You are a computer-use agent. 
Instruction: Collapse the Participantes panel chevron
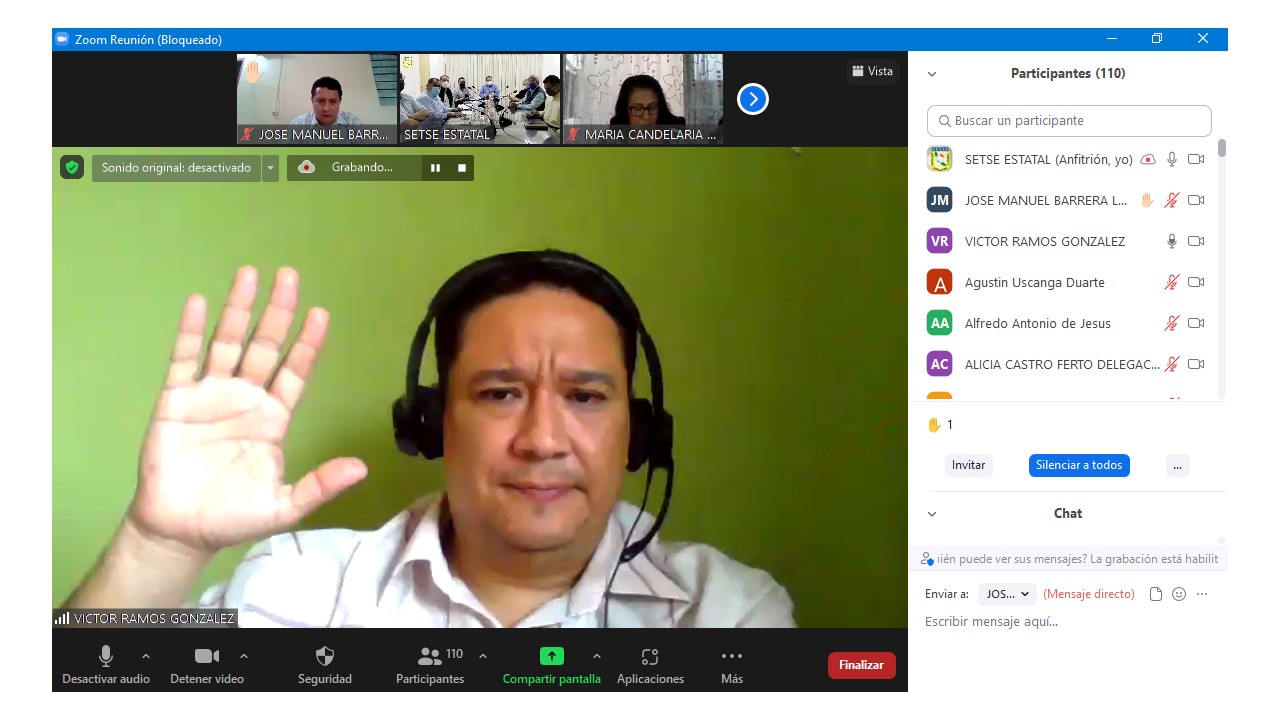pyautogui.click(x=932, y=74)
